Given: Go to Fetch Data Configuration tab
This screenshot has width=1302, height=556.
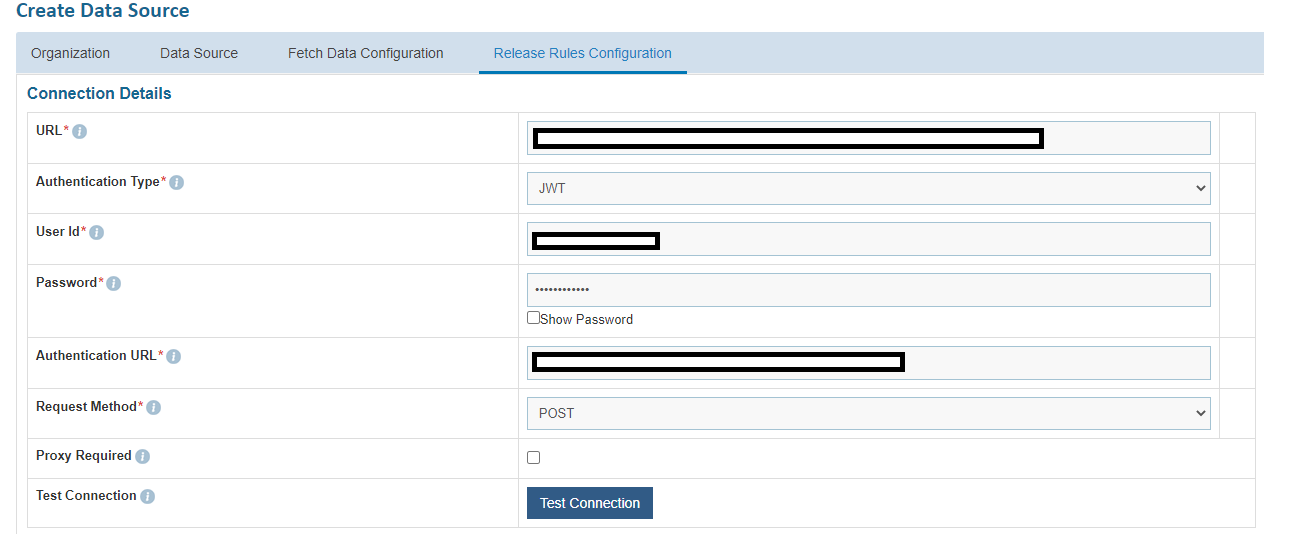Looking at the screenshot, I should tap(366, 53).
